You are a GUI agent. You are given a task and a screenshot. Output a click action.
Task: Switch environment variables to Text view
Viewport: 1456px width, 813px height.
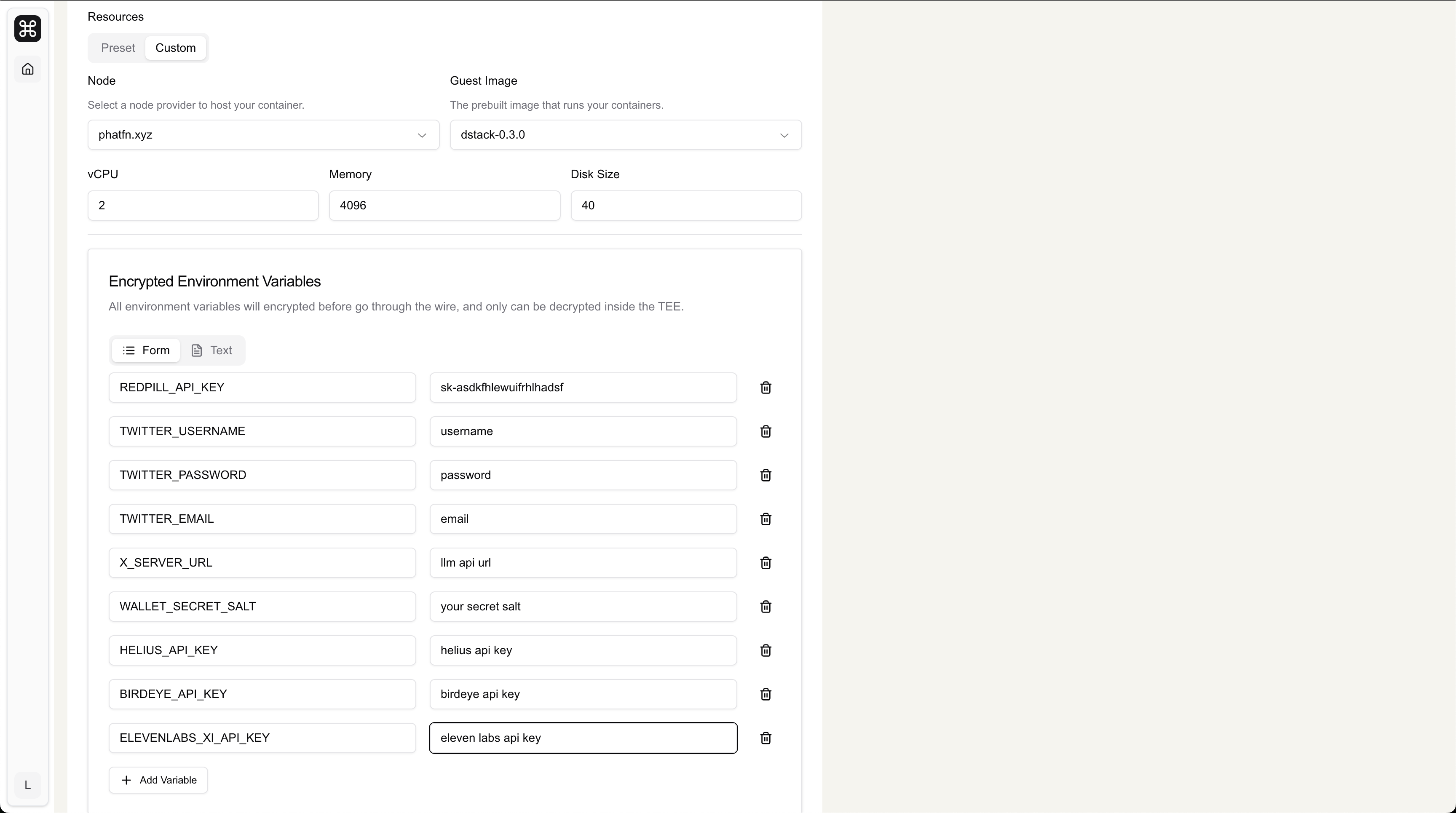(211, 350)
